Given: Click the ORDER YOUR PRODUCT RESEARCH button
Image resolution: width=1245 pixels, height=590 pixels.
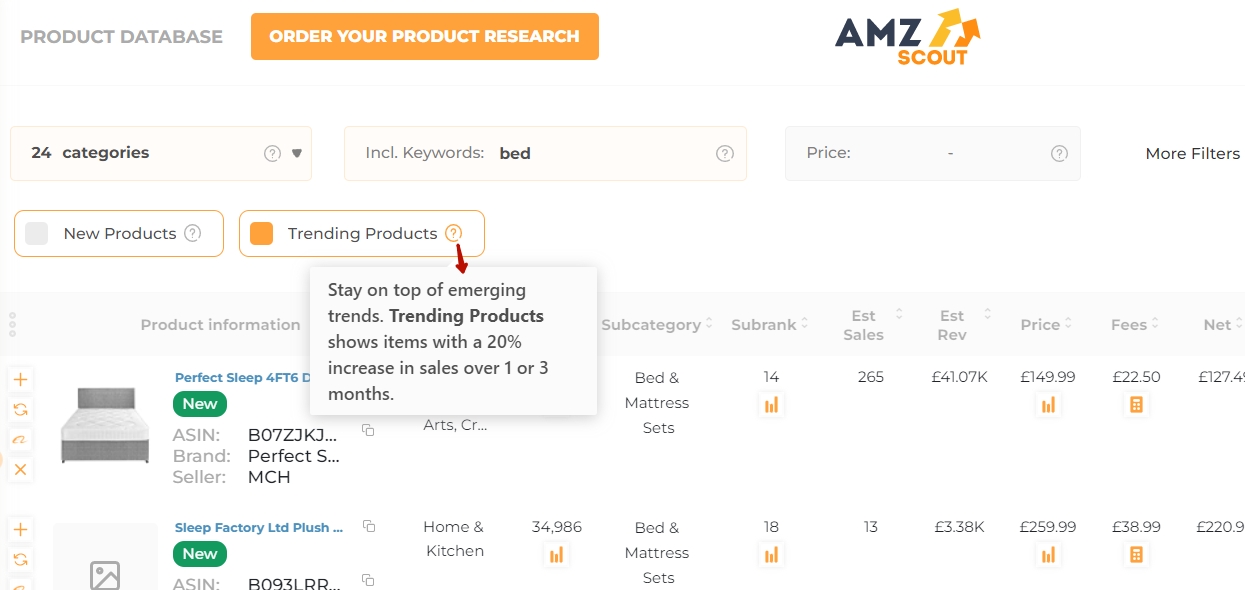Looking at the screenshot, I should click(424, 36).
